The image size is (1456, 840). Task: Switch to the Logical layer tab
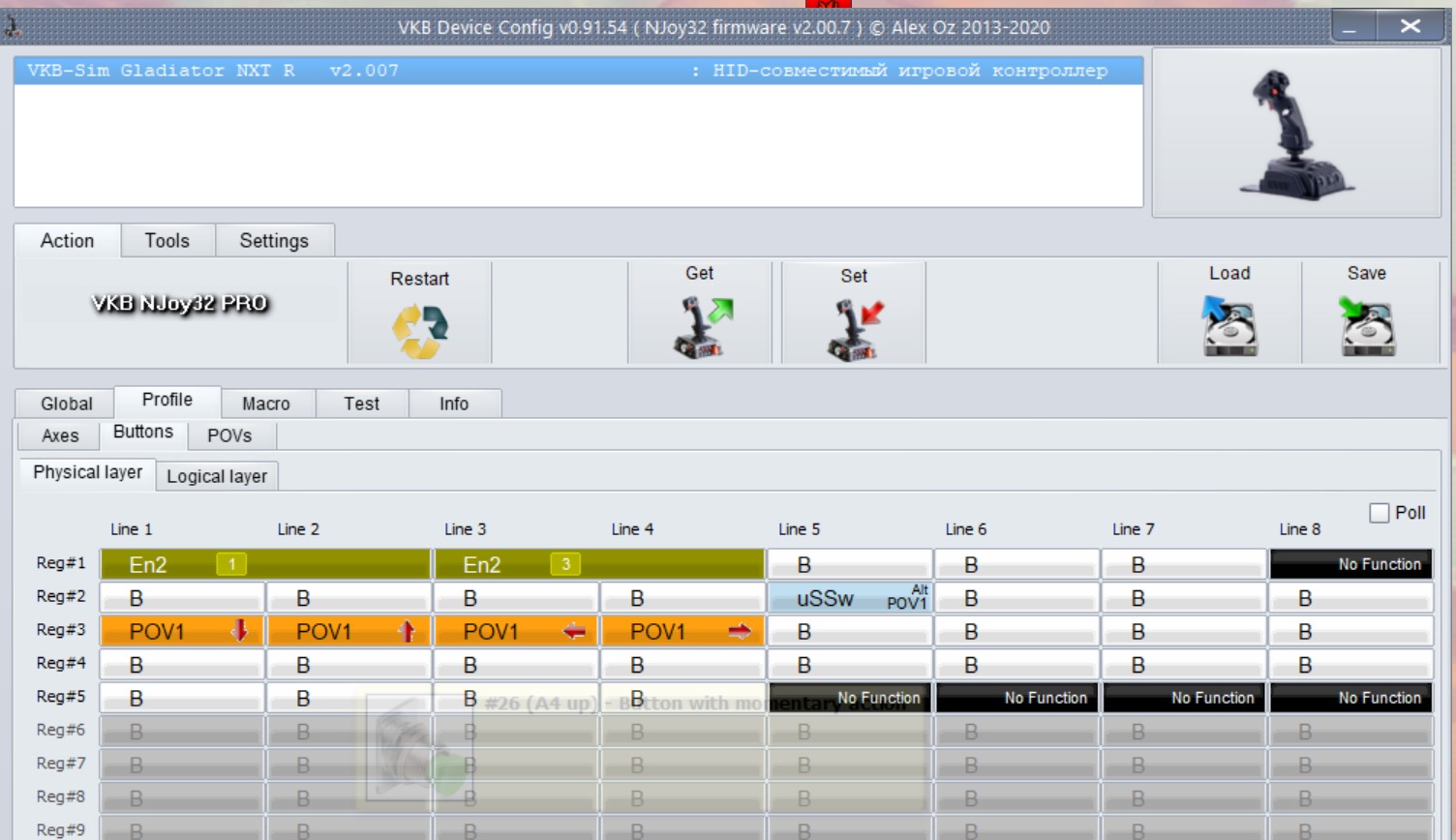pyautogui.click(x=217, y=476)
